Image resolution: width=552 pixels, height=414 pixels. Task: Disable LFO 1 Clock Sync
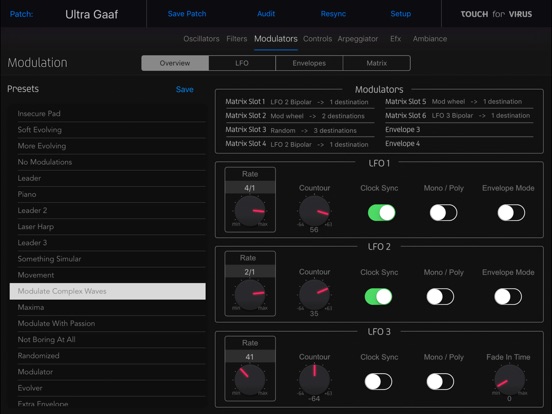coord(381,213)
